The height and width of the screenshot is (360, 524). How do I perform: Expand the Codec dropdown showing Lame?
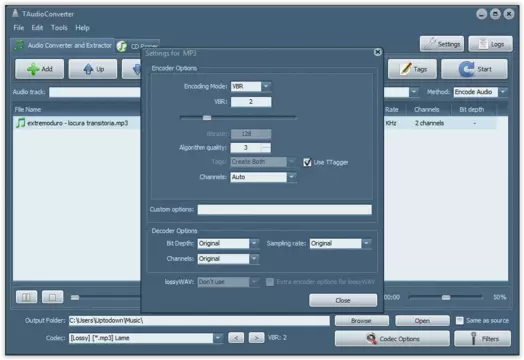click(218, 338)
